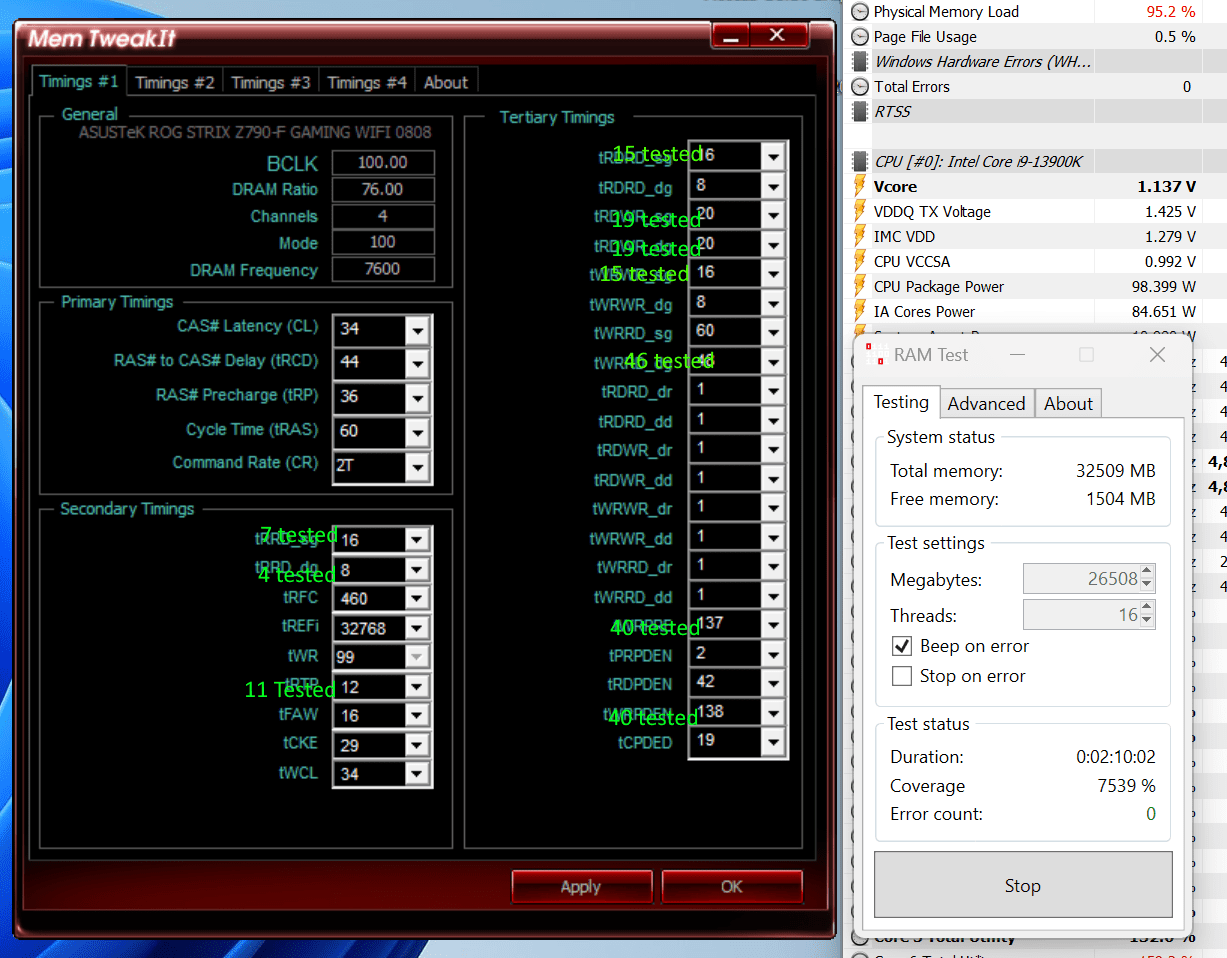Click the DRAM Frequency value field
1227x958 pixels.
383,270
